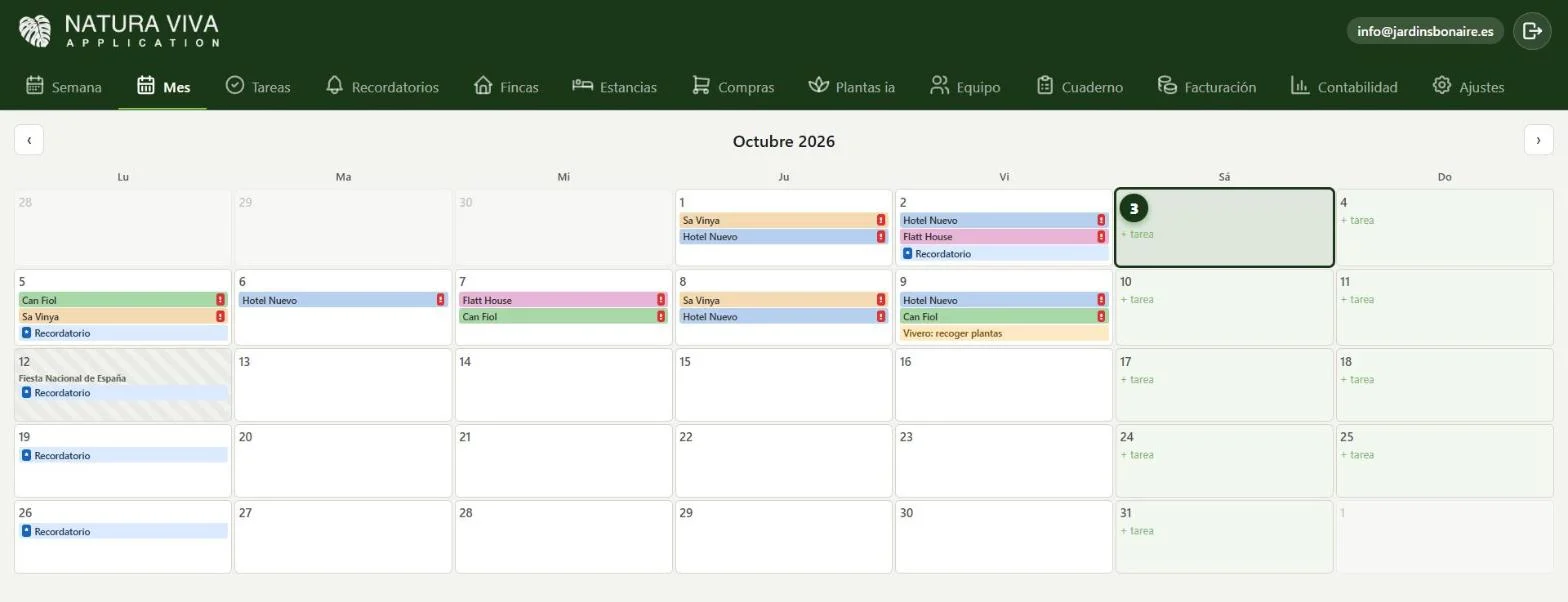Open the Recordatorio entry on October 2
This screenshot has height=602, width=1568.
click(1003, 254)
